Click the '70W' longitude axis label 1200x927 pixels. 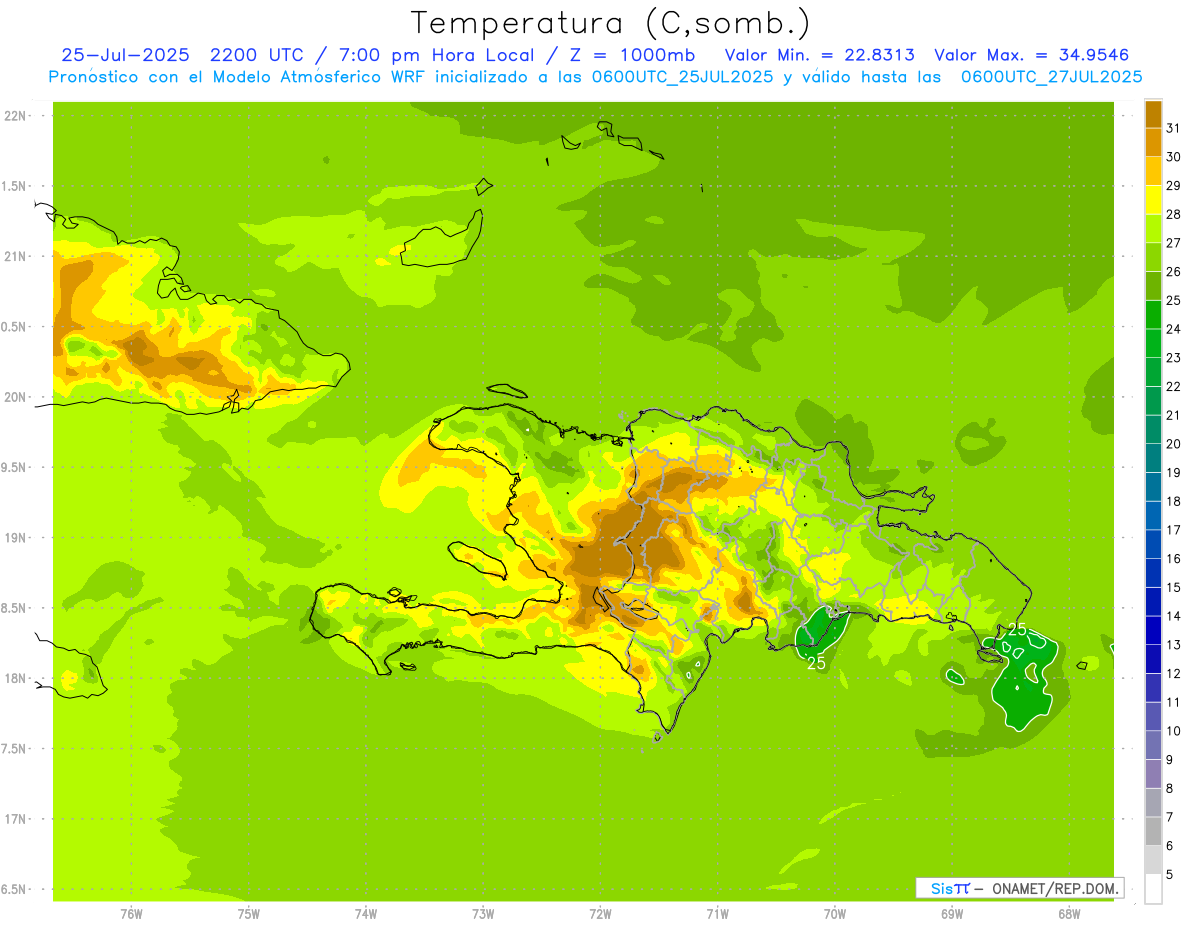[834, 914]
